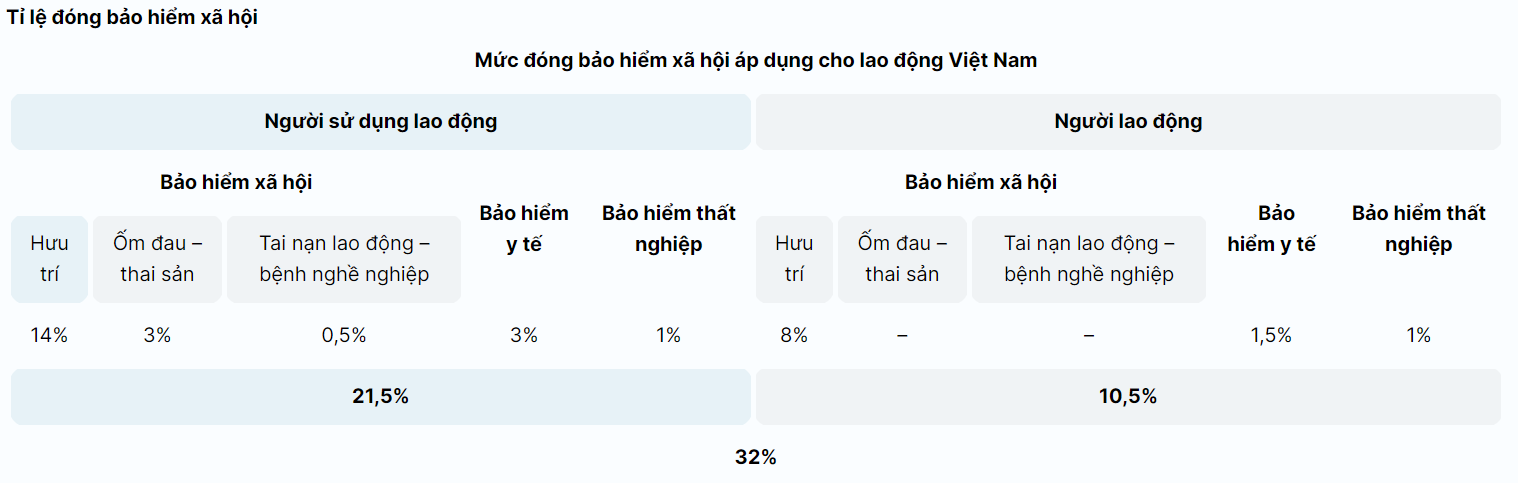Image resolution: width=1518 pixels, height=483 pixels.
Task: Click "Bảo hiểm xã hội" subheading under employer
Action: 236,183
